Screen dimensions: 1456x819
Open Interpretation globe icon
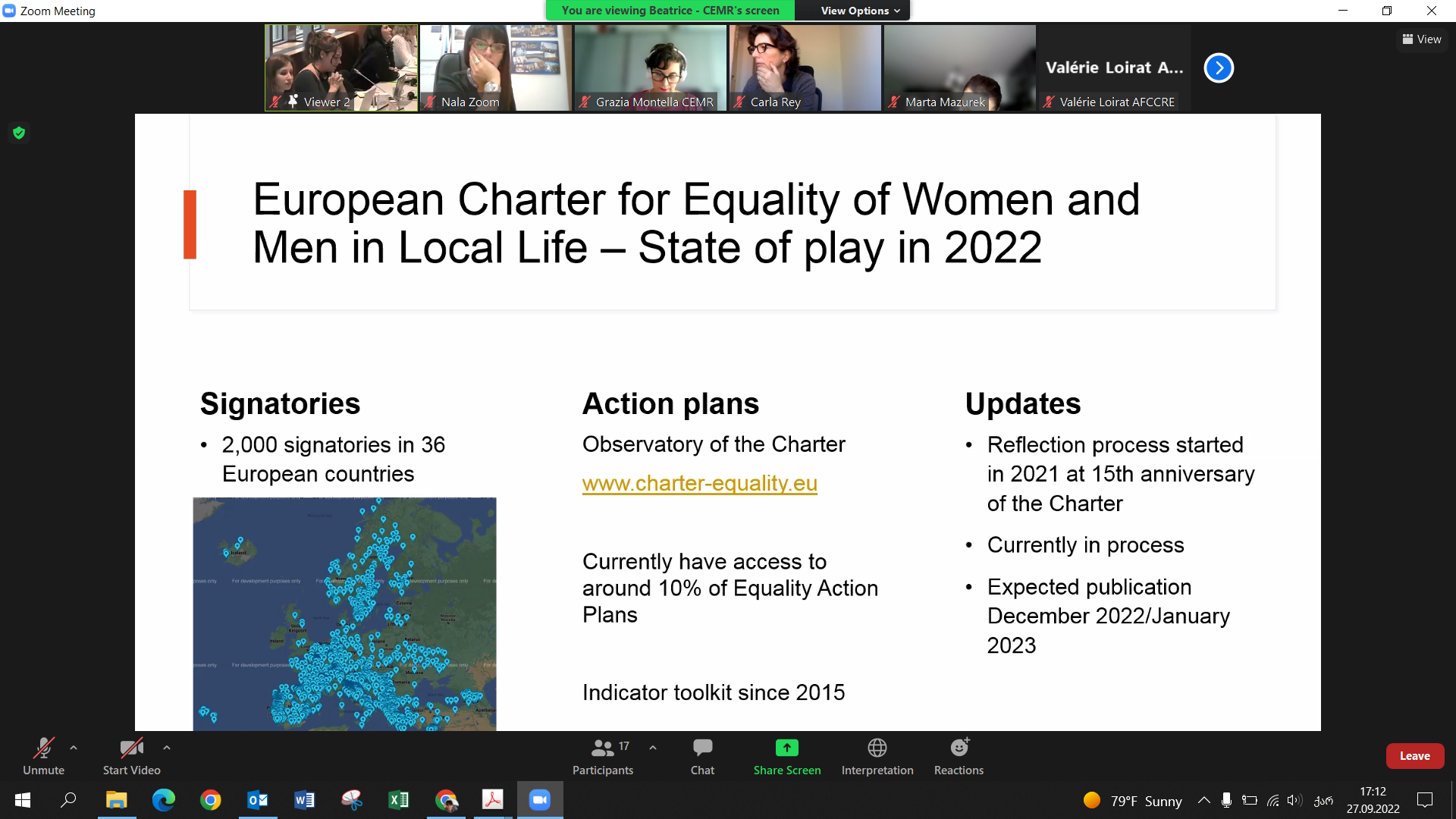877,748
